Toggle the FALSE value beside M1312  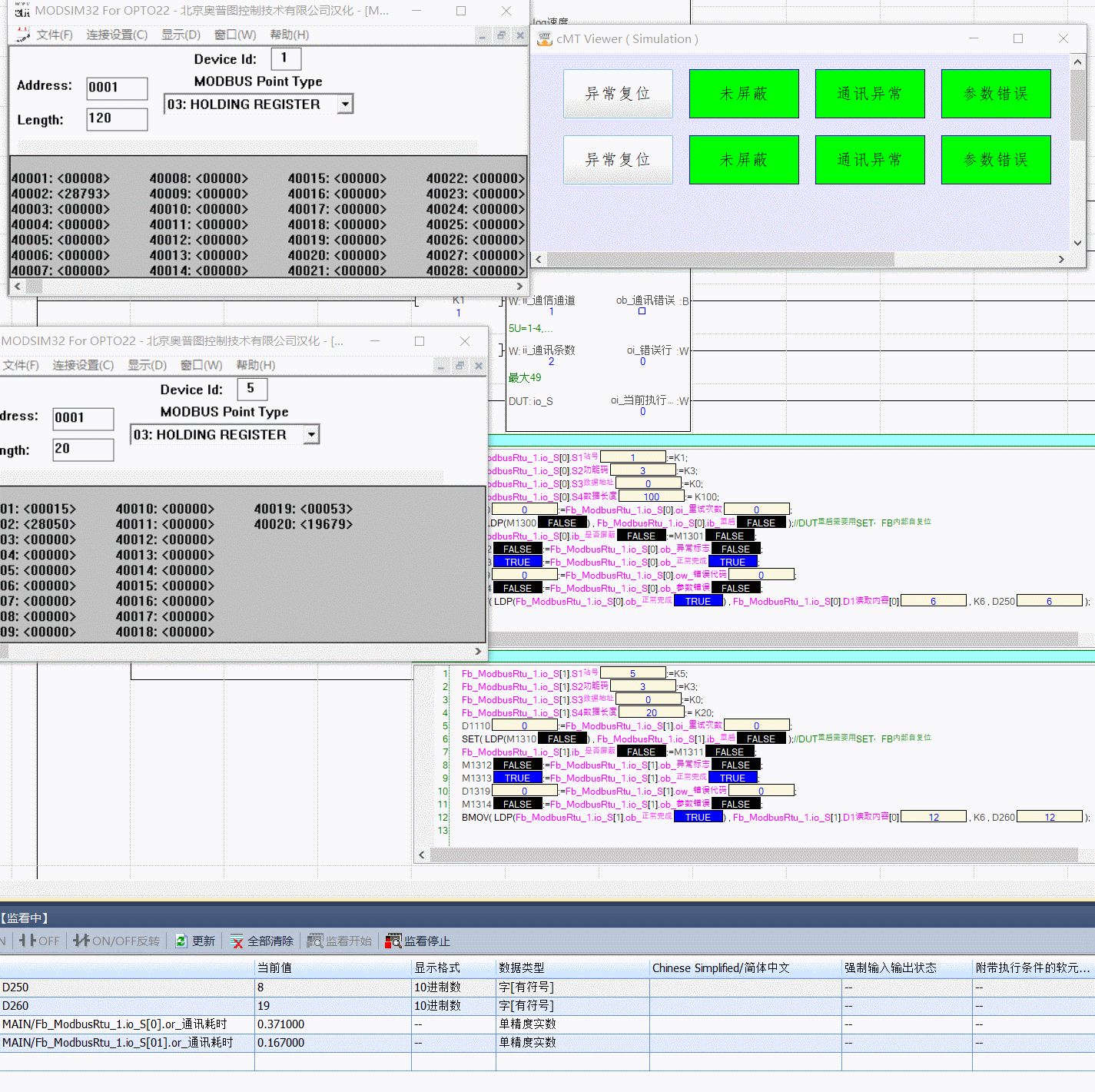click(517, 765)
